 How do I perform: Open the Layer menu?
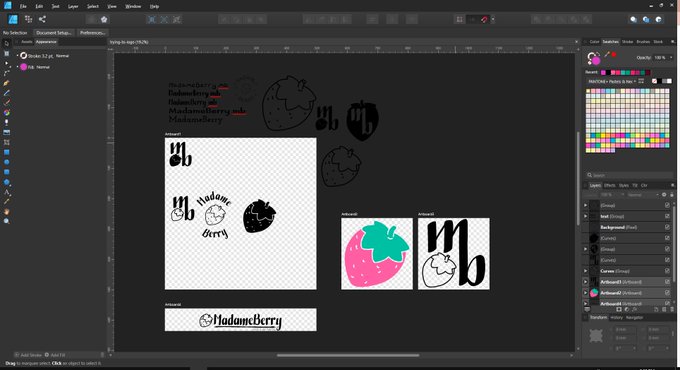[73, 7]
